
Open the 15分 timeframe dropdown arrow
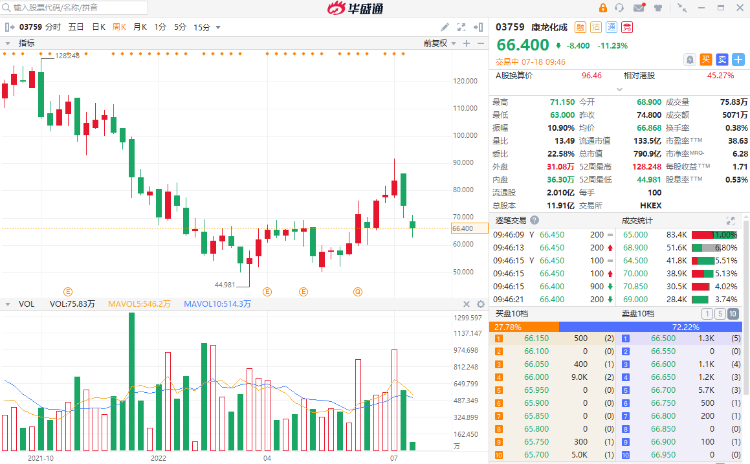218,27
